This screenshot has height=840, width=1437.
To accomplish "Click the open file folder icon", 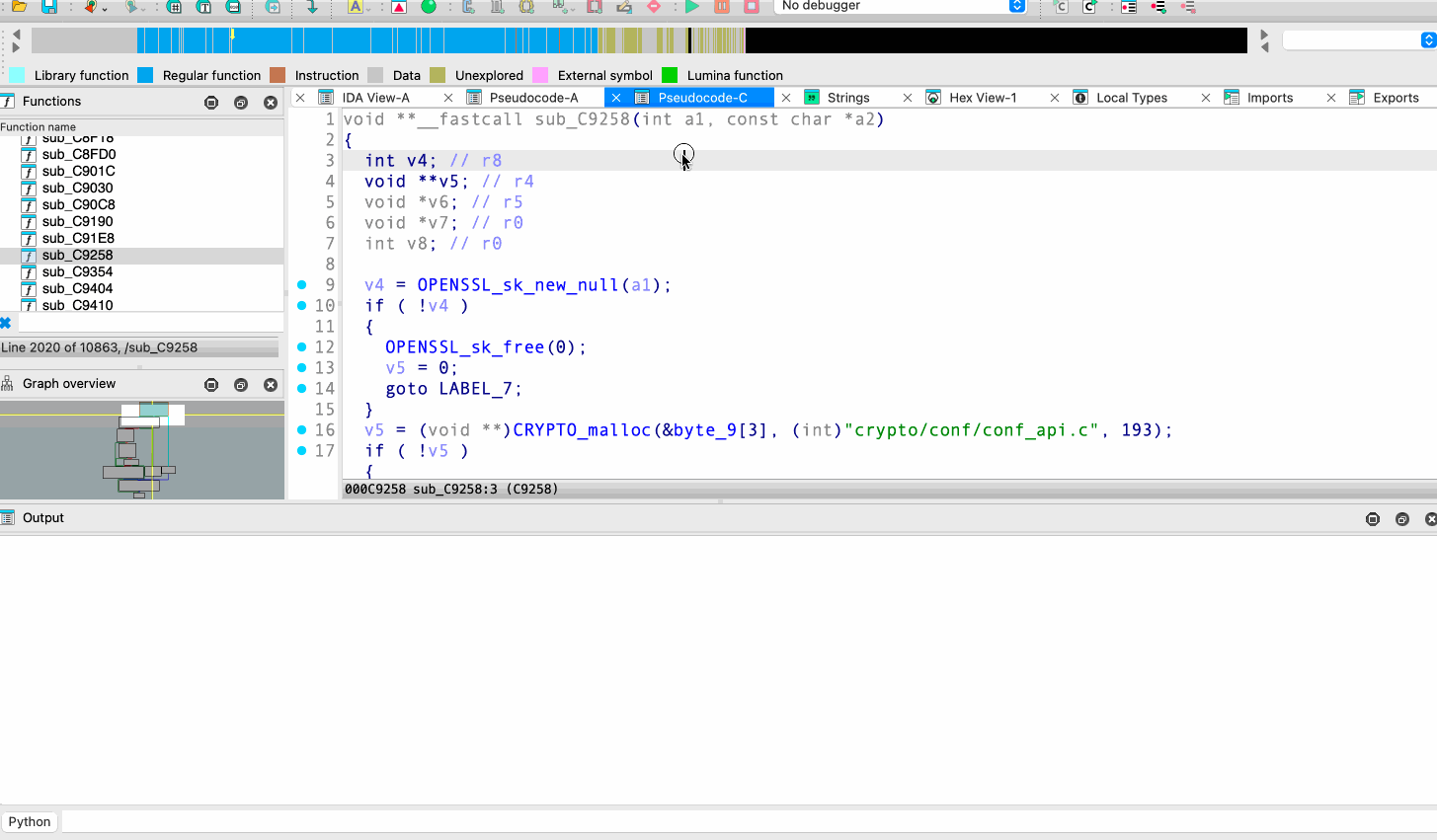I will pos(19,6).
